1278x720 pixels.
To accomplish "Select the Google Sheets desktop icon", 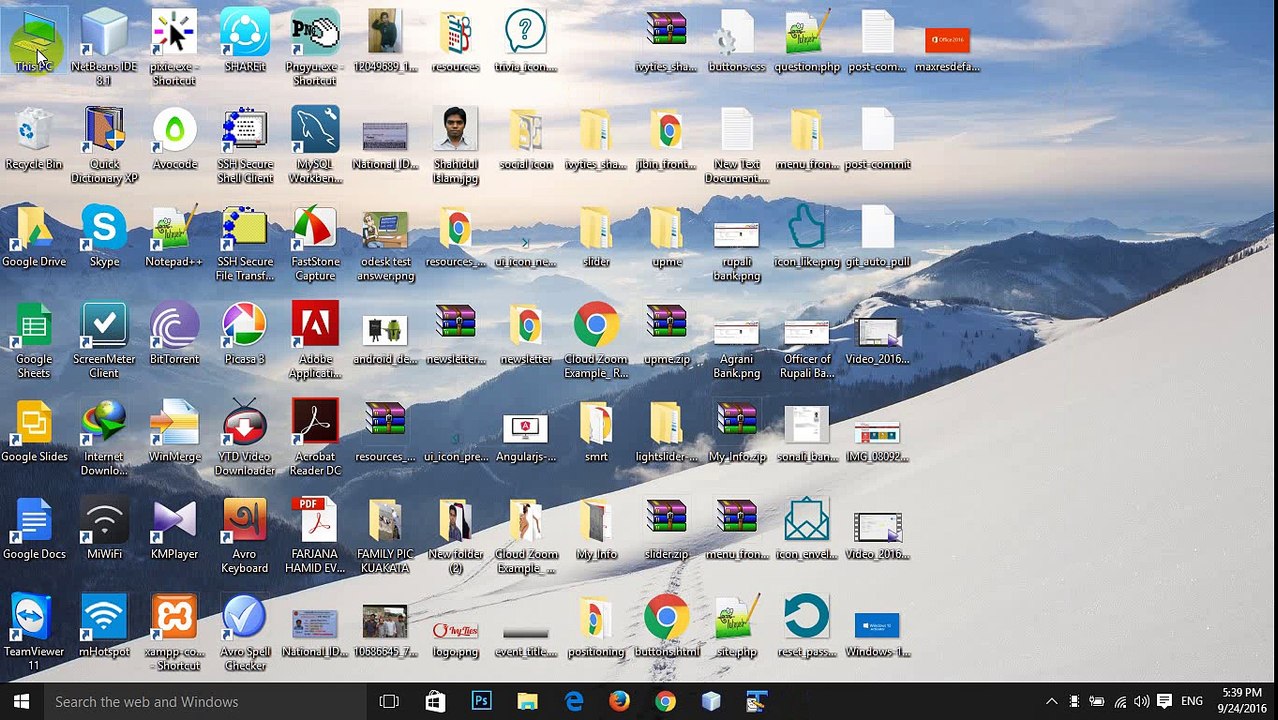I will coord(34,340).
